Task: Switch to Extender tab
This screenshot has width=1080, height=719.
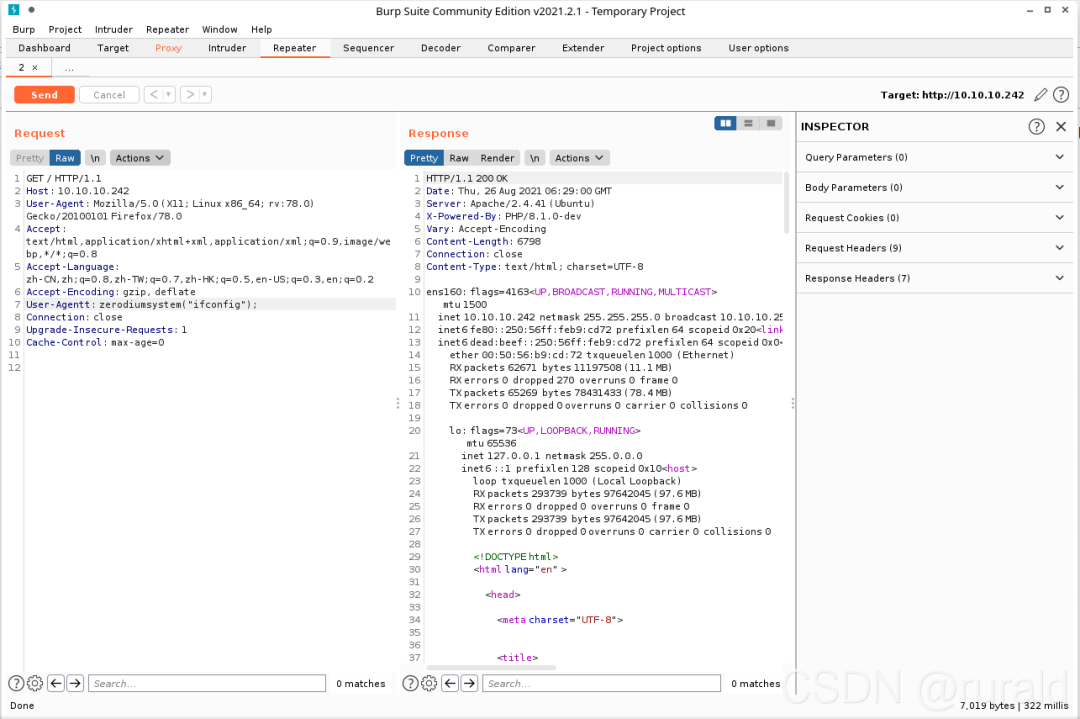Action: 583,48
